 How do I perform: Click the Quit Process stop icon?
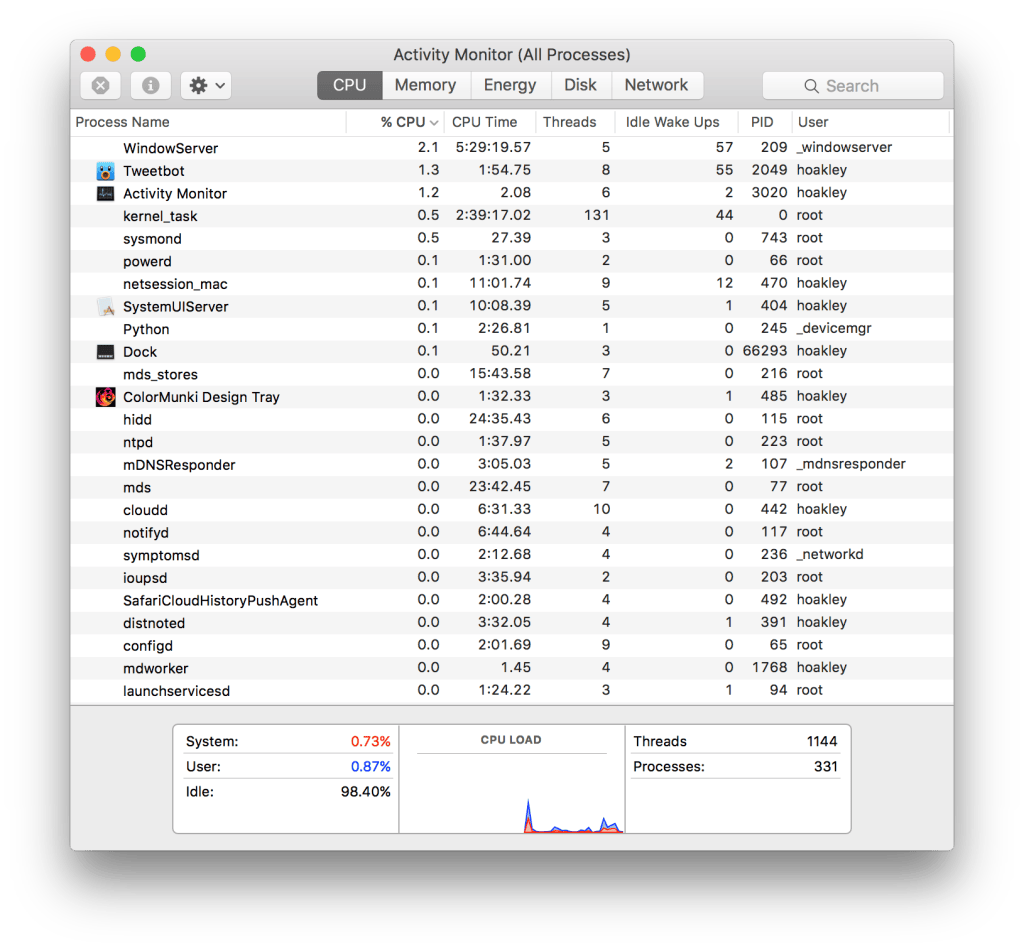pos(101,86)
